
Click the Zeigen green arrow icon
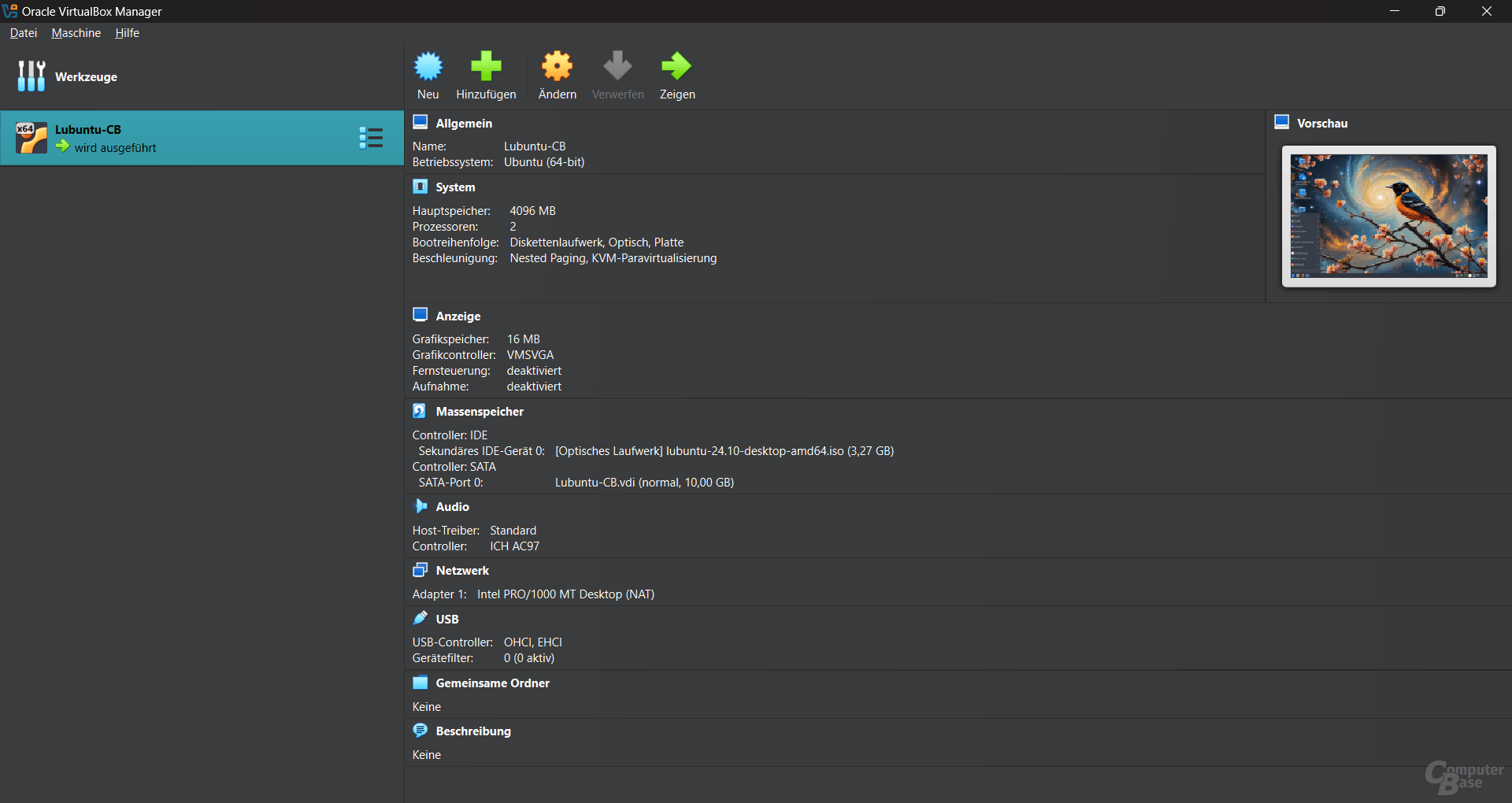676,66
